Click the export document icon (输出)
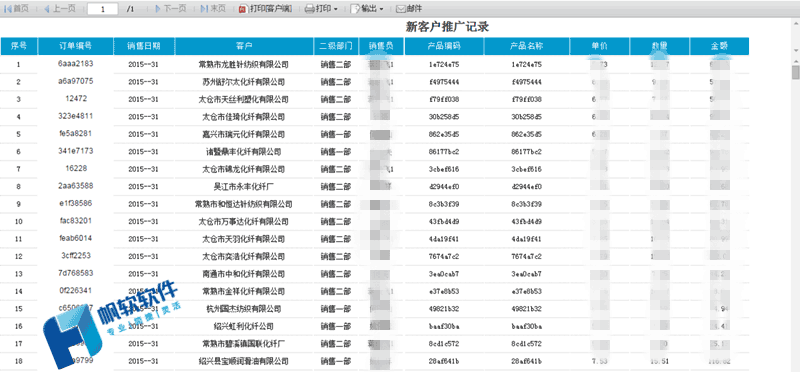 pos(355,9)
